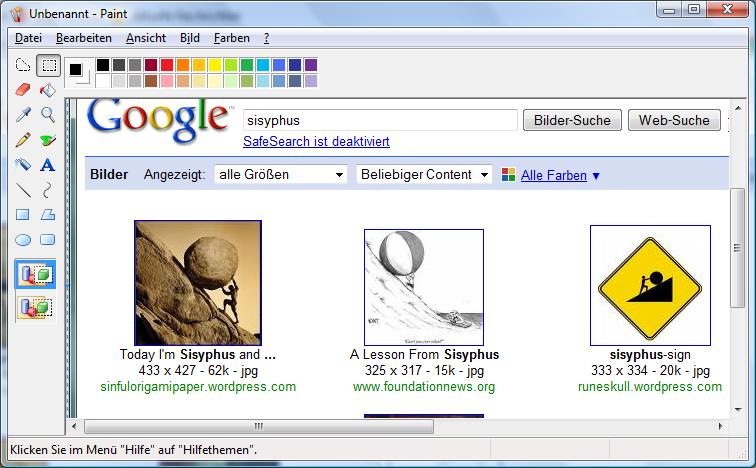
Task: Select the Polygon shape tool
Action: tap(48, 215)
